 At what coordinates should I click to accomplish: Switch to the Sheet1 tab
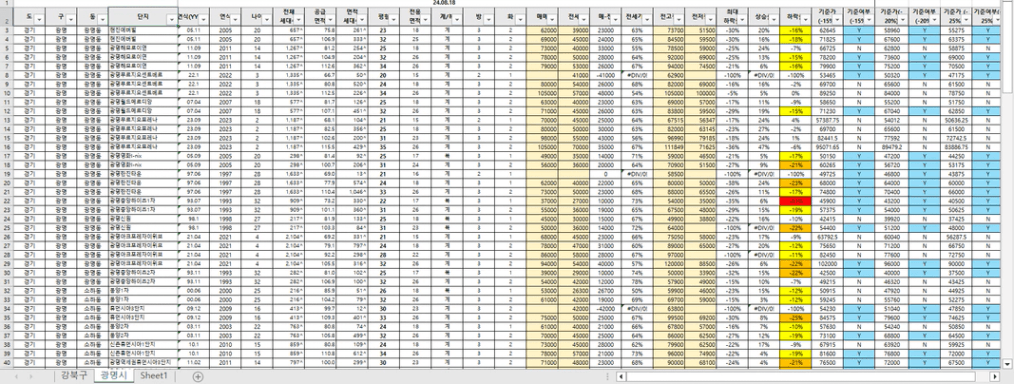click(x=154, y=376)
